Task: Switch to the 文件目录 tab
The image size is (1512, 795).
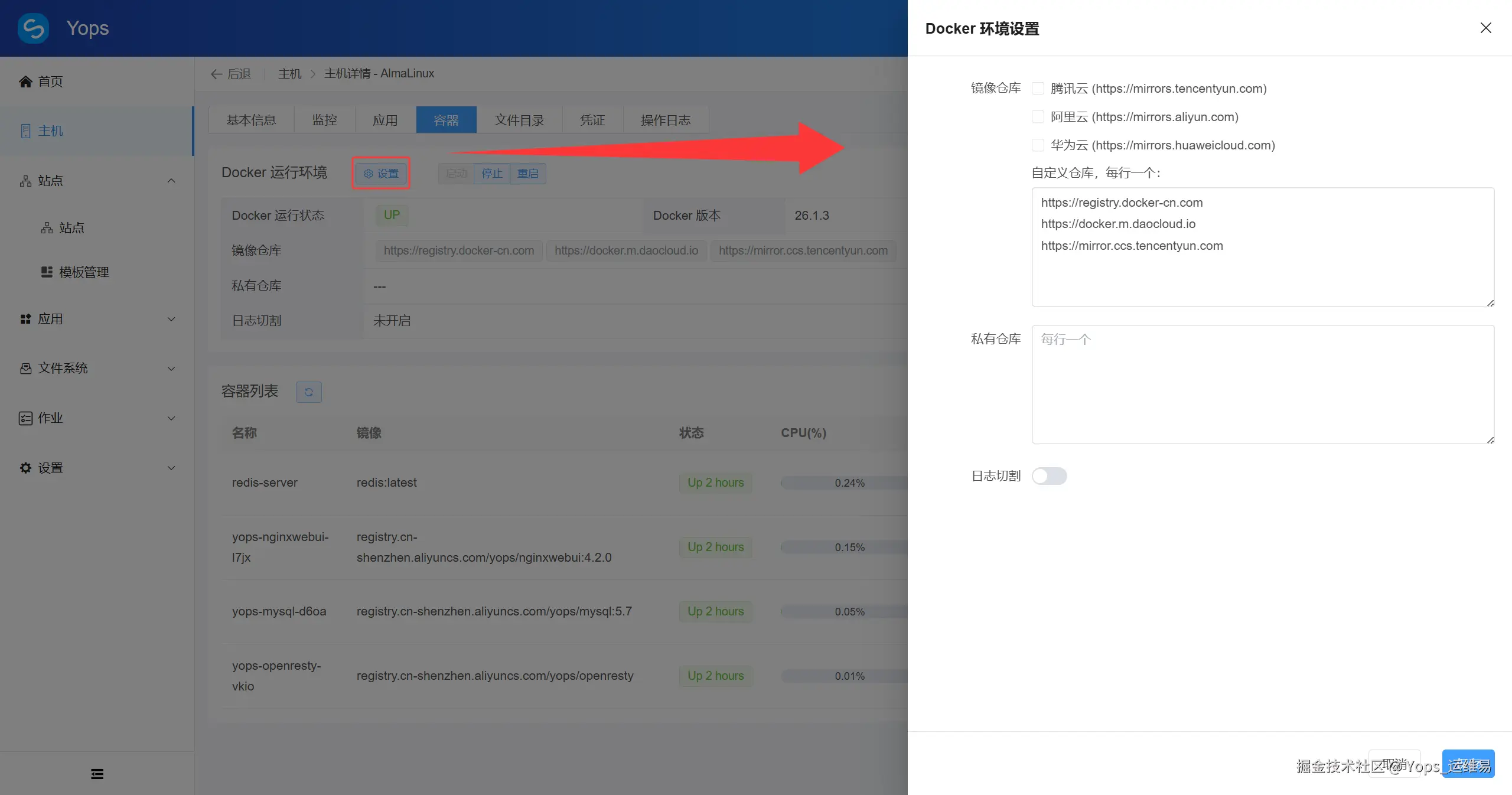Action: 519,120
